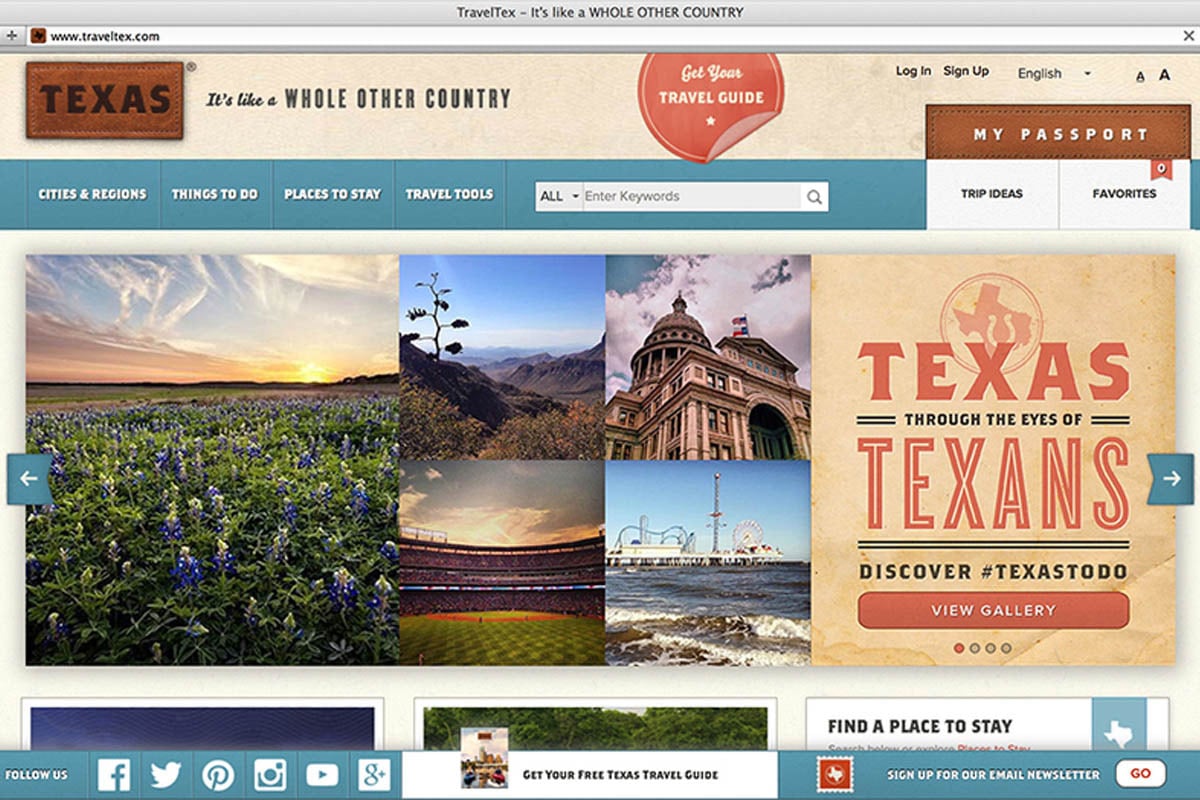Screen dimensions: 1200x800
Task: Click in the Enter Keywords search field
Action: (691, 197)
